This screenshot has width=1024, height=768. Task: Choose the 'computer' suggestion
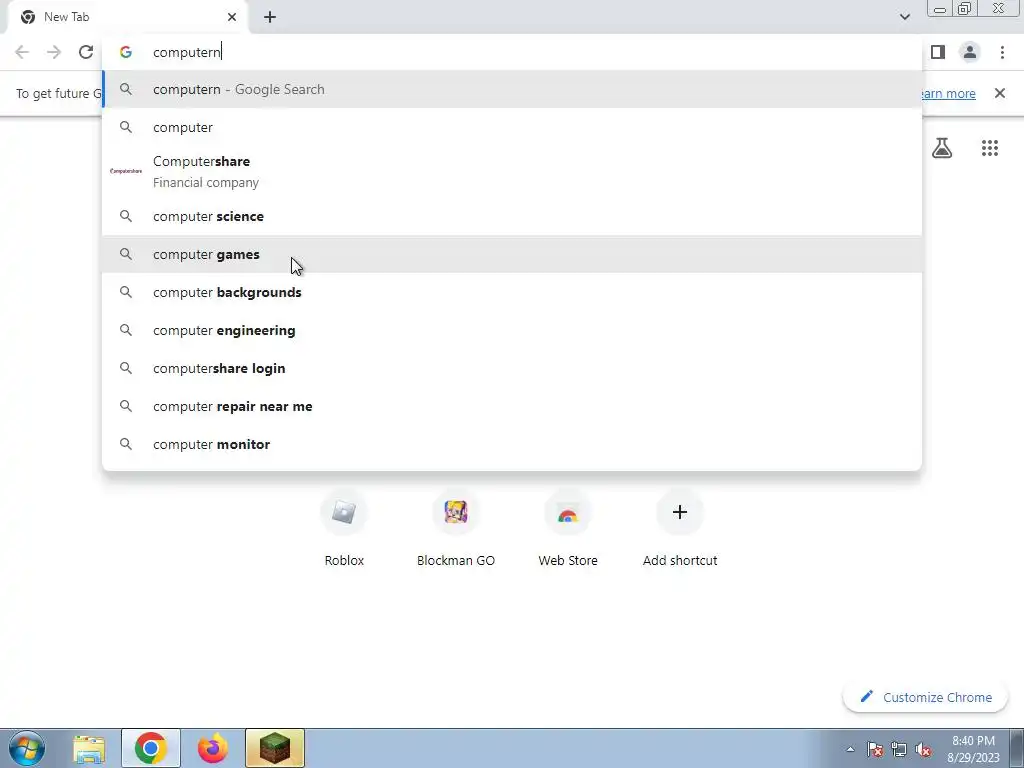[x=512, y=127]
